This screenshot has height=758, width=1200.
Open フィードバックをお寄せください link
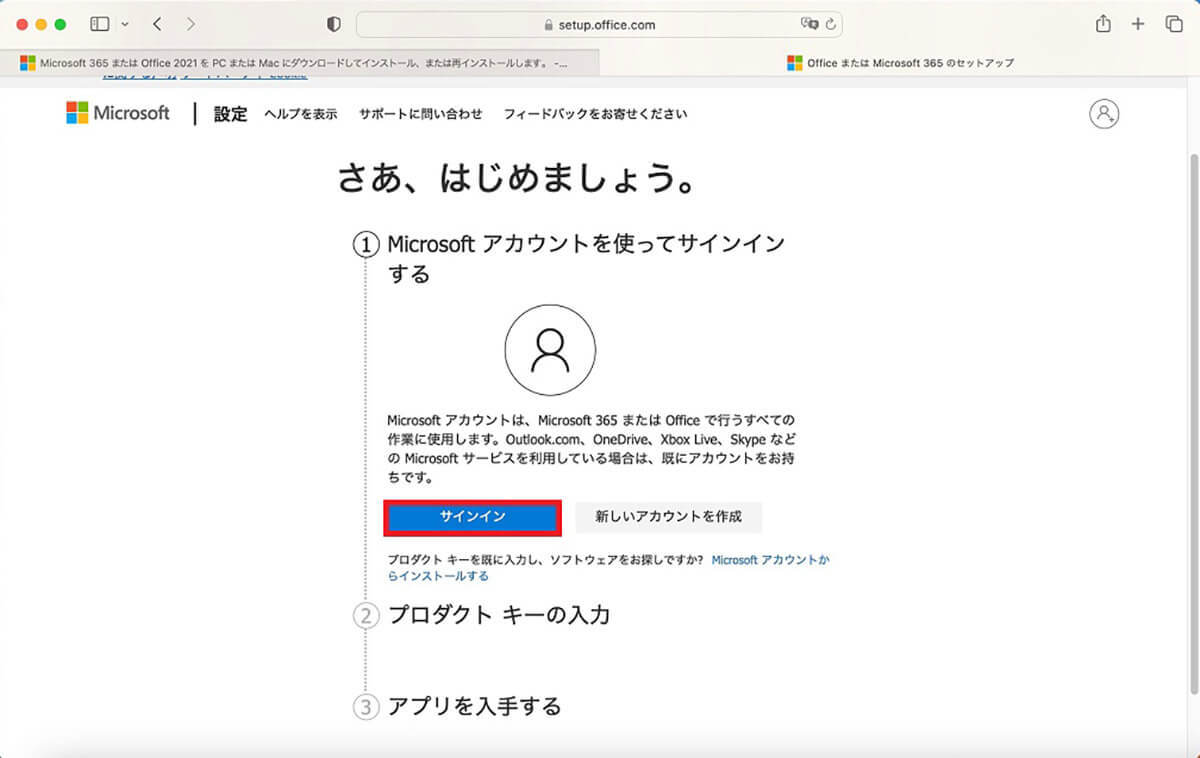pos(595,114)
